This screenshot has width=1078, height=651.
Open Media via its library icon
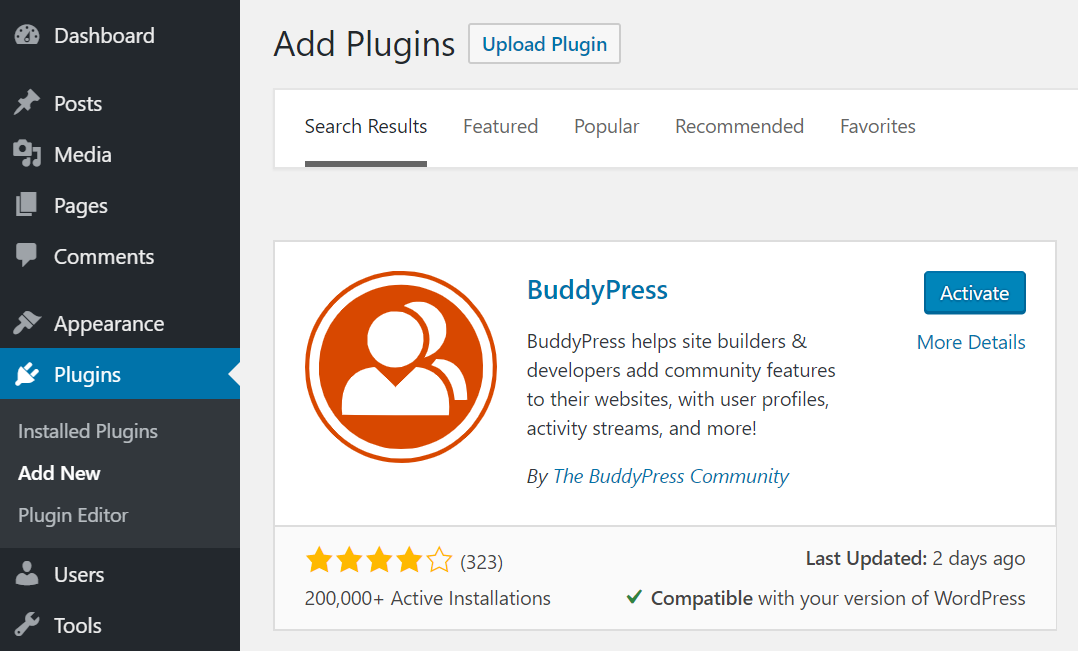pyautogui.click(x=26, y=154)
